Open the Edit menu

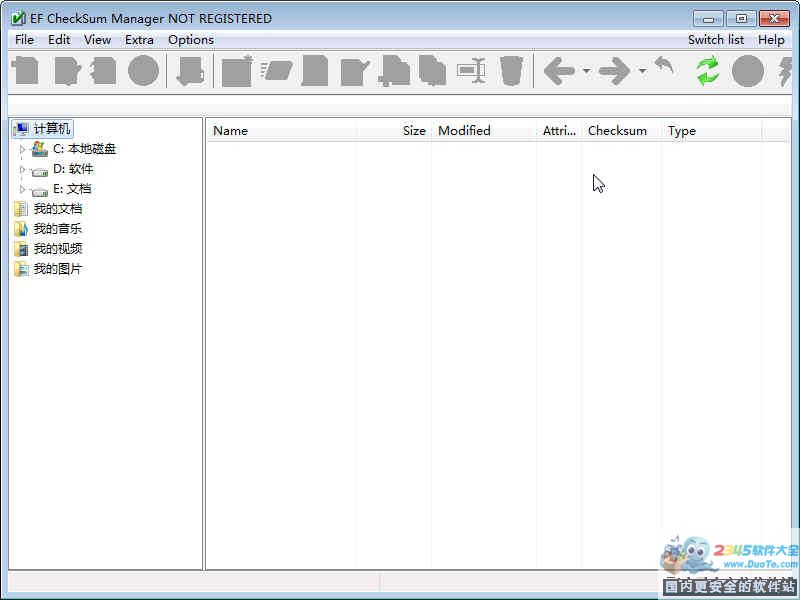59,40
